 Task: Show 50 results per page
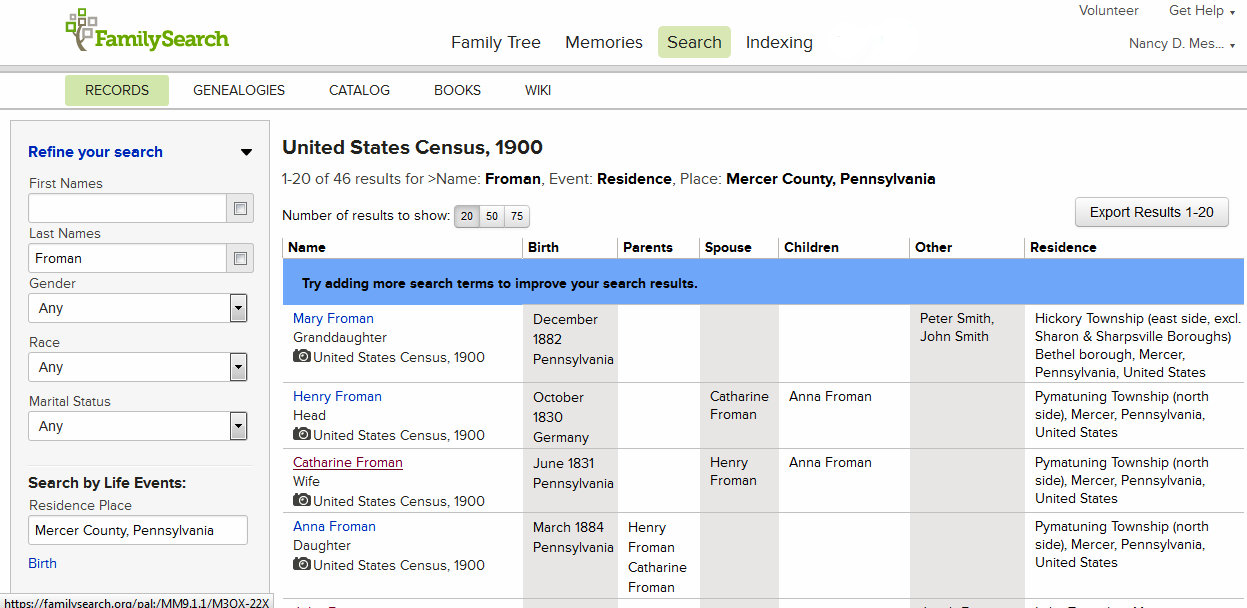(x=491, y=216)
